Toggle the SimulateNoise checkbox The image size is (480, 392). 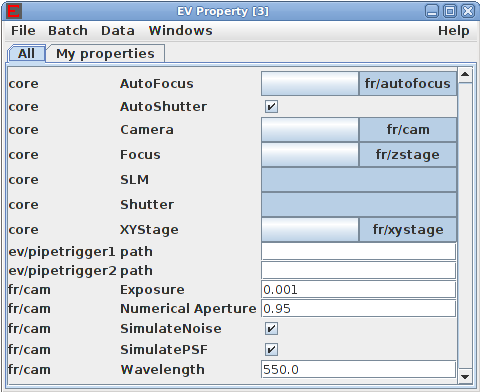[271, 329]
